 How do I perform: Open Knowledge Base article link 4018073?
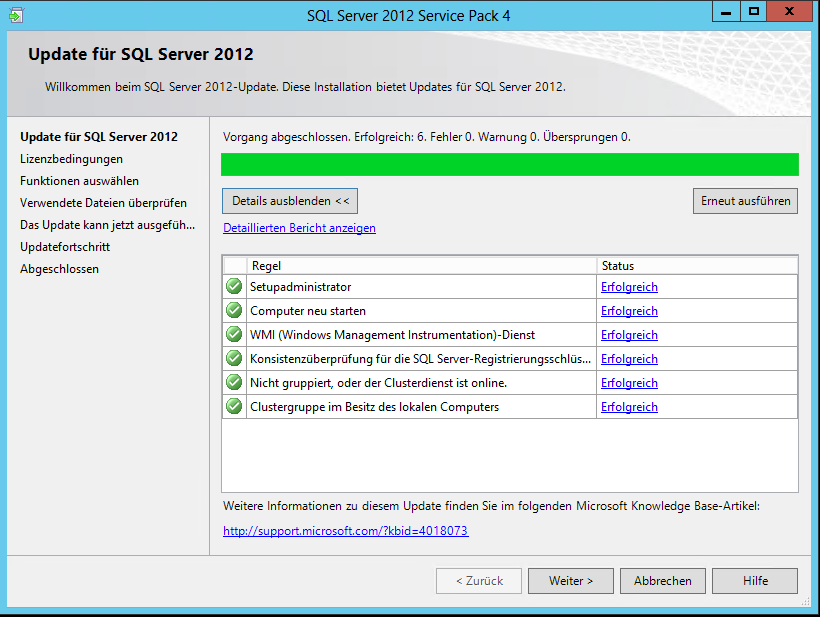click(345, 531)
